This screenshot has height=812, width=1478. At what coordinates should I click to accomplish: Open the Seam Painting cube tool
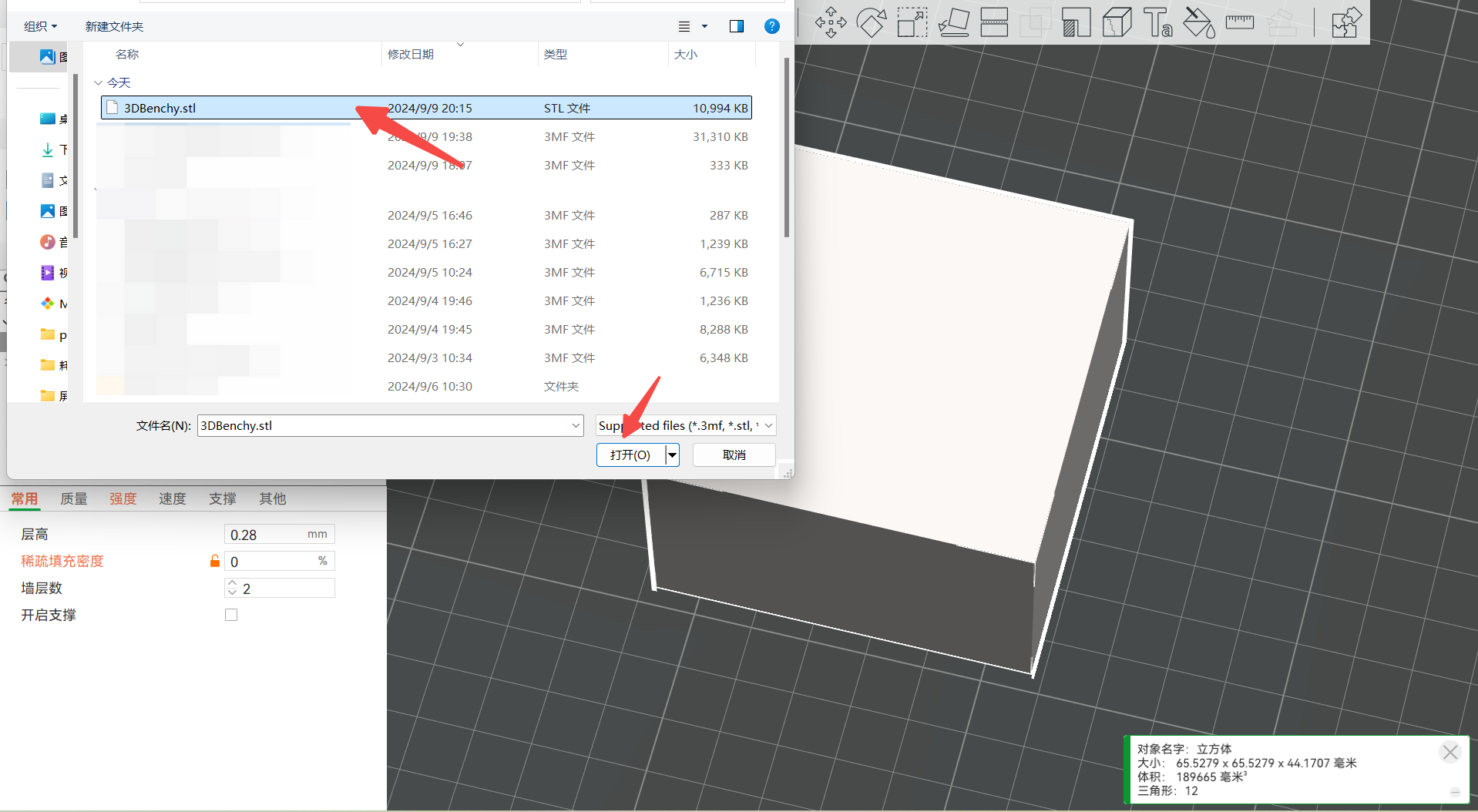pos(1117,22)
